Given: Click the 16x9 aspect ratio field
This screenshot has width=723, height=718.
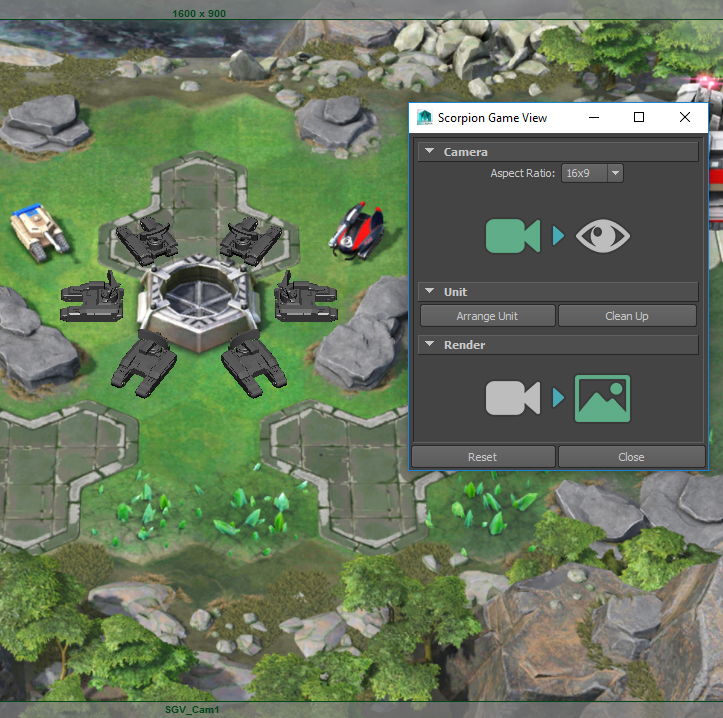Looking at the screenshot, I should coord(584,173).
